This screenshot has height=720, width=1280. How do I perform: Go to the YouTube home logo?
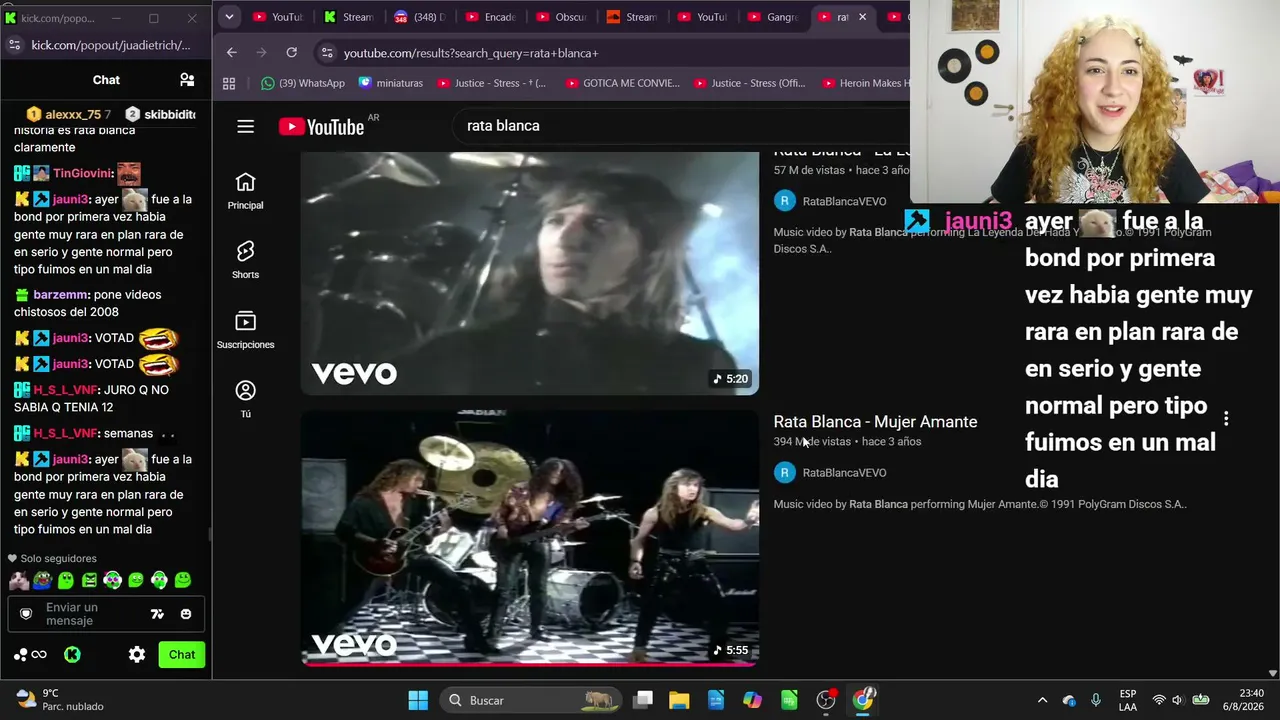(321, 126)
